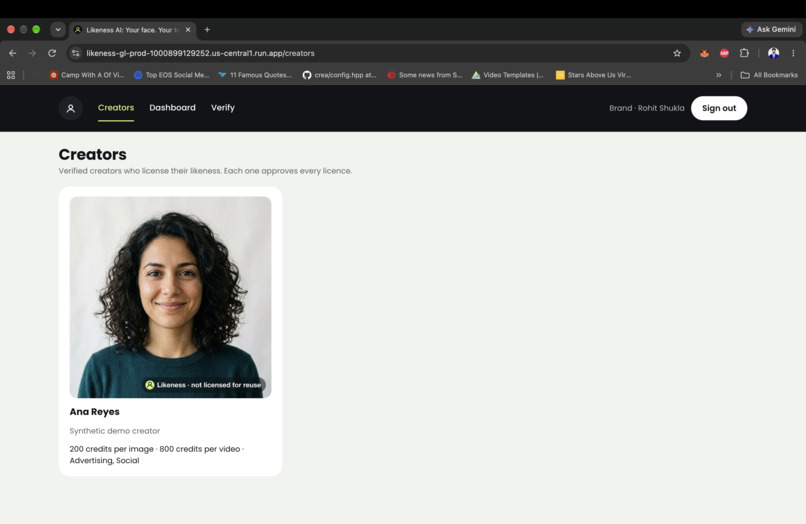This screenshot has width=806, height=524.
Task: Bookmark this page with the star icon
Action: click(676, 53)
